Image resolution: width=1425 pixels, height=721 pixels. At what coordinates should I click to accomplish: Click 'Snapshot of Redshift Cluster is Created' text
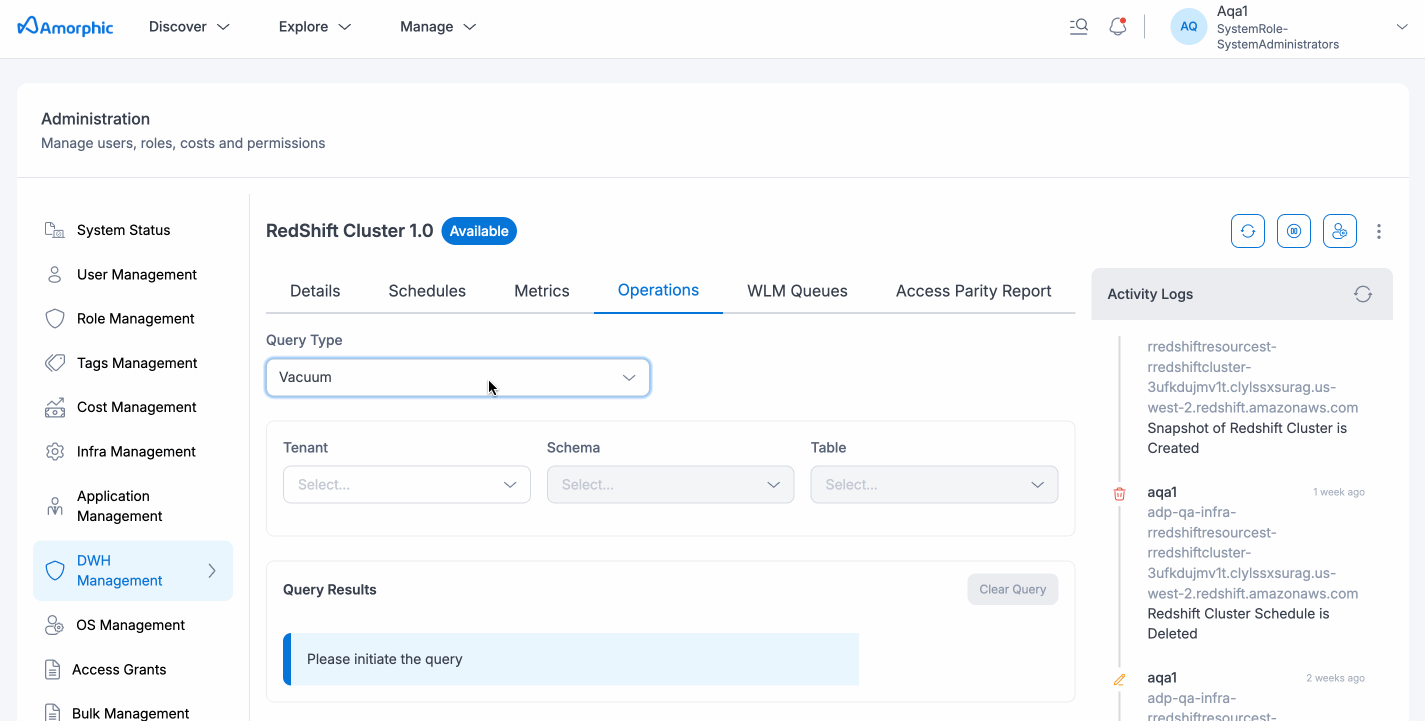tap(1247, 438)
